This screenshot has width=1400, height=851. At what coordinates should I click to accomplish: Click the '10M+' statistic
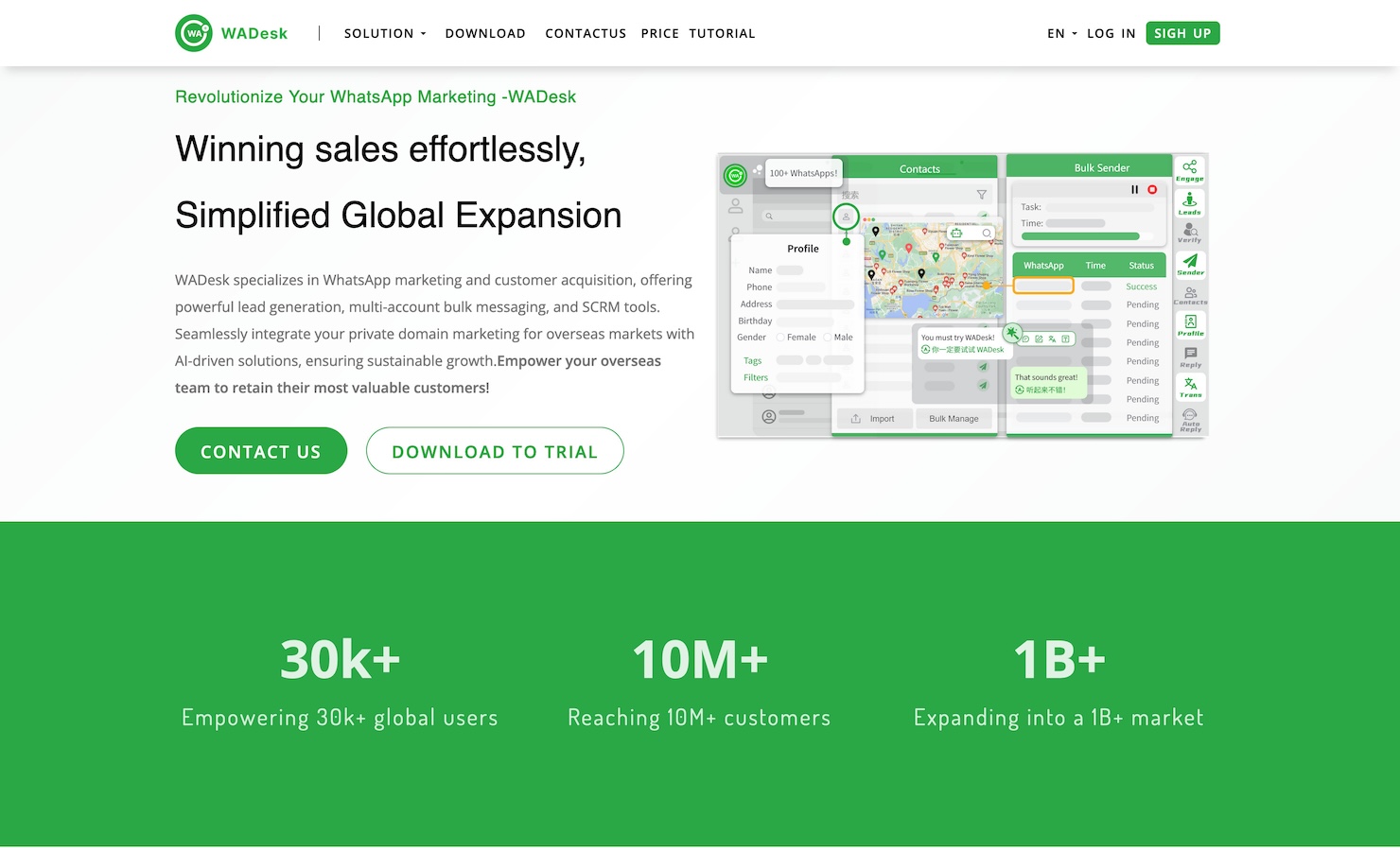point(700,659)
